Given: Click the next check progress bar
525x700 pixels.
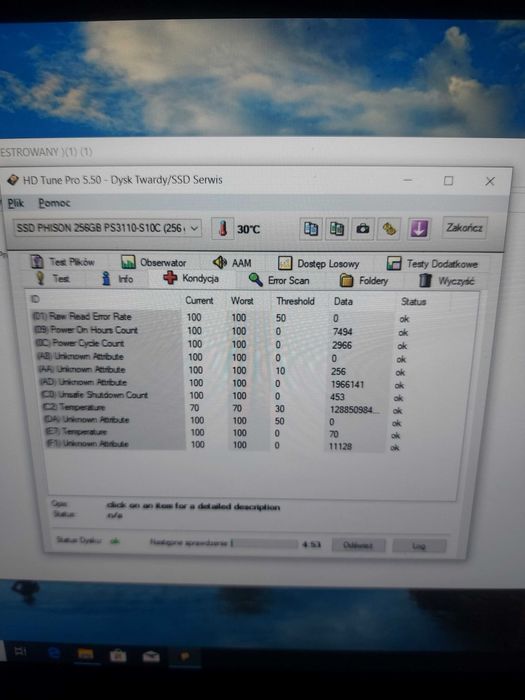Looking at the screenshot, I should tap(264, 543).
